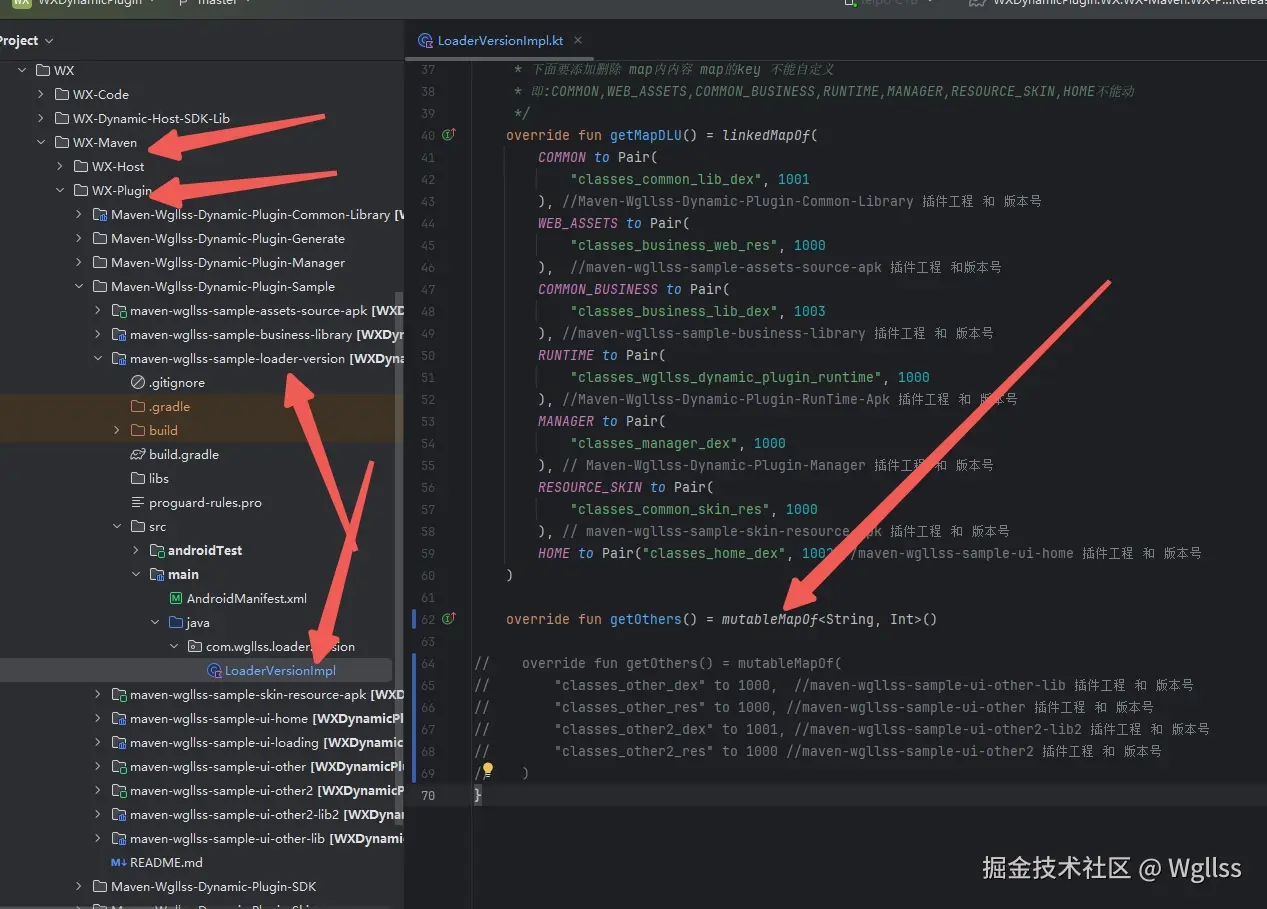Click the version number 1001
The image size is (1267, 909).
coord(794,179)
